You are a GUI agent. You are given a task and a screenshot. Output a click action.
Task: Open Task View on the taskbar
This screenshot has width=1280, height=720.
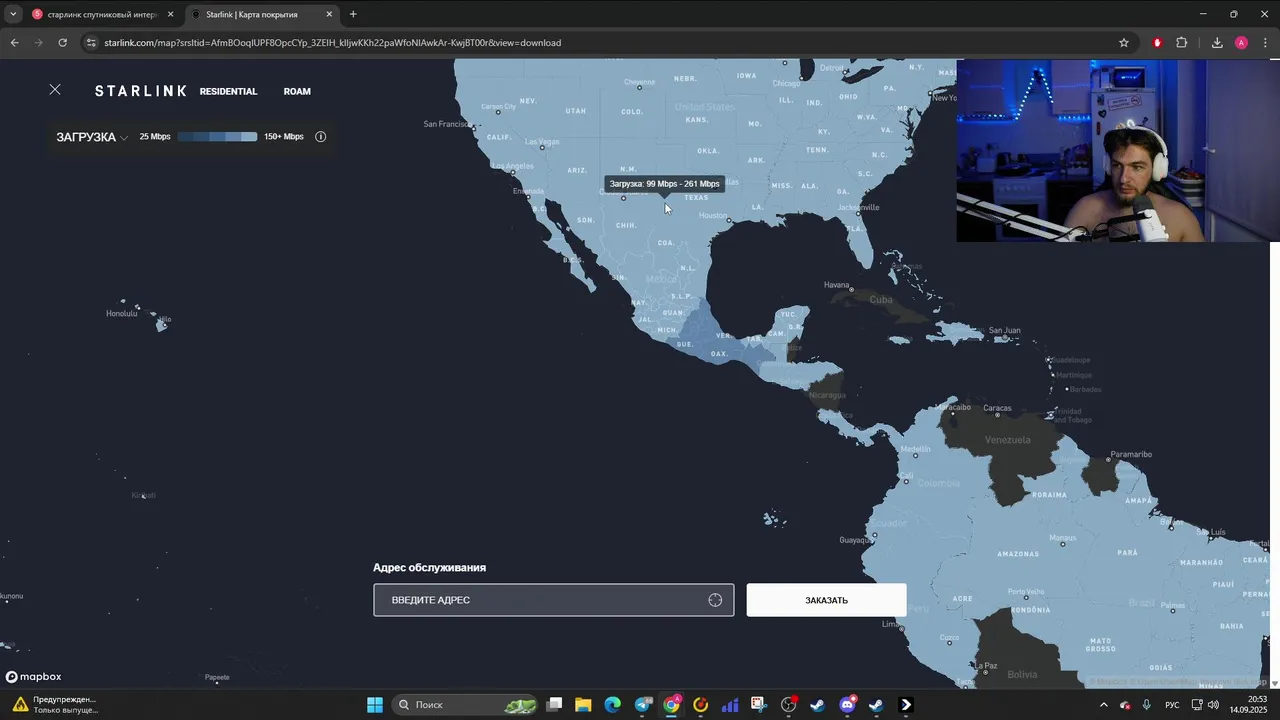tap(555, 705)
